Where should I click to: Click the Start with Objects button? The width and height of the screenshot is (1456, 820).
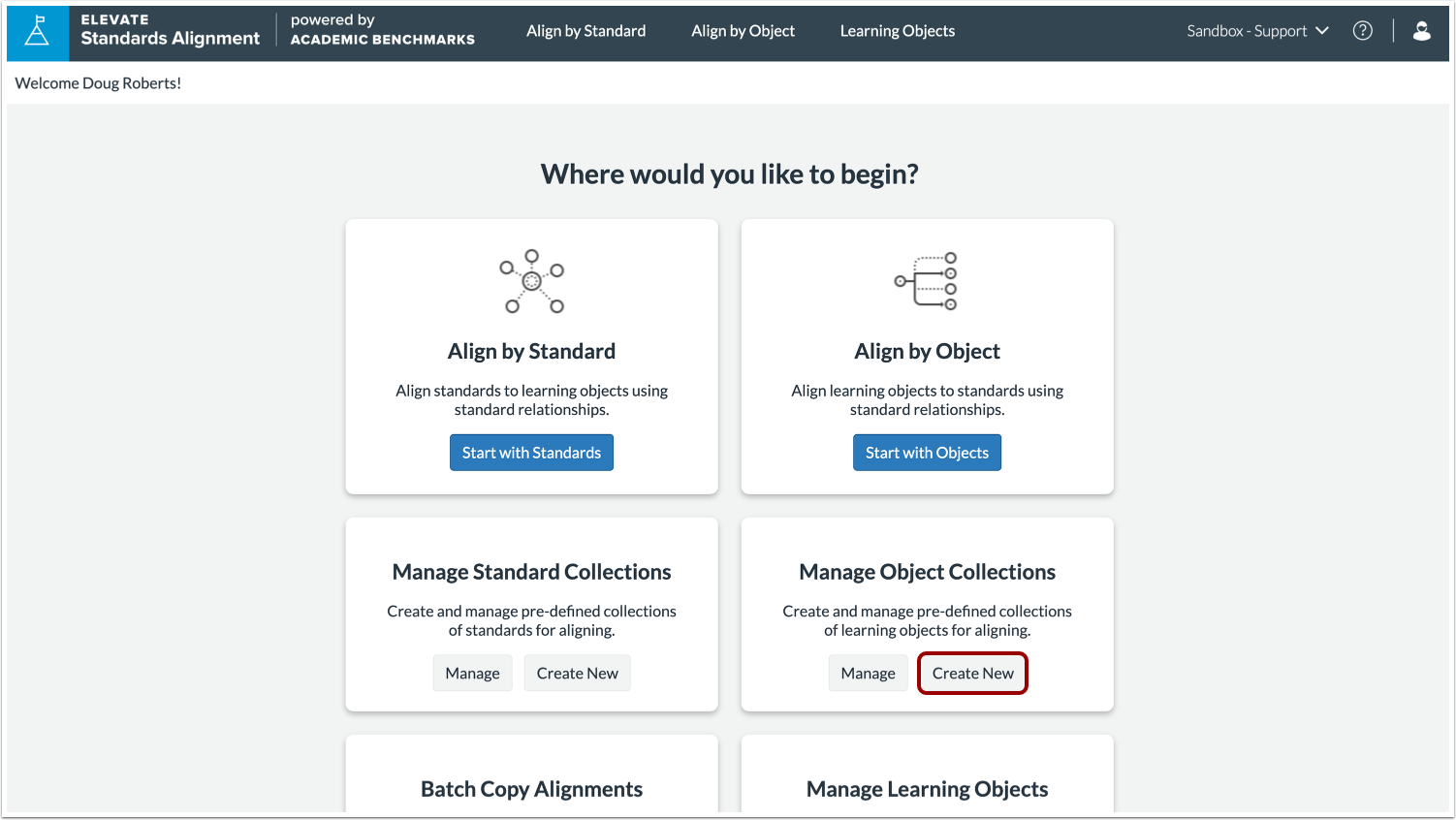(927, 453)
